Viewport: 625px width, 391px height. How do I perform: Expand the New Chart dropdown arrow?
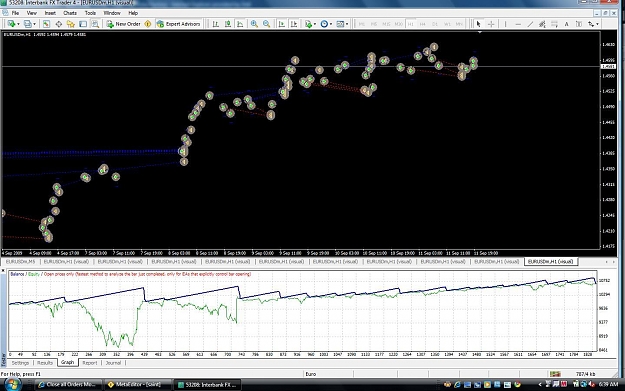pyautogui.click(x=18, y=24)
